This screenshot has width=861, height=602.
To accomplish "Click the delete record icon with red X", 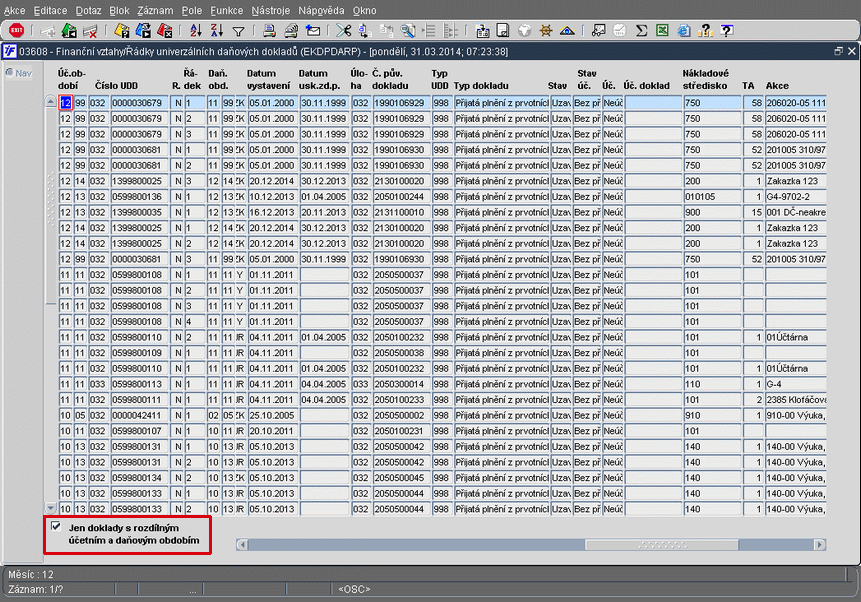I will click(90, 31).
